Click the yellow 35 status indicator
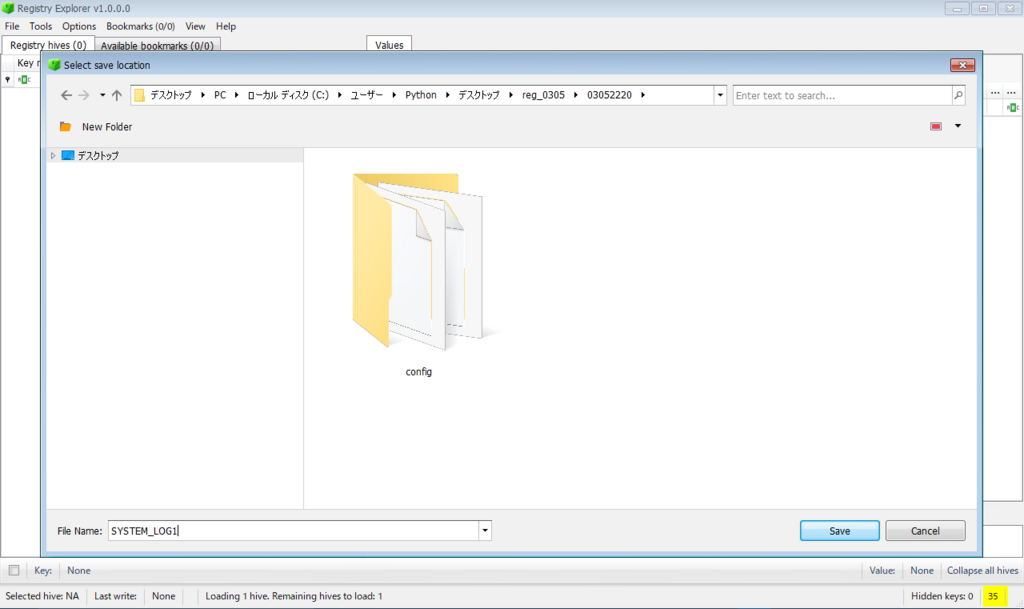The height and width of the screenshot is (609, 1024). click(993, 595)
